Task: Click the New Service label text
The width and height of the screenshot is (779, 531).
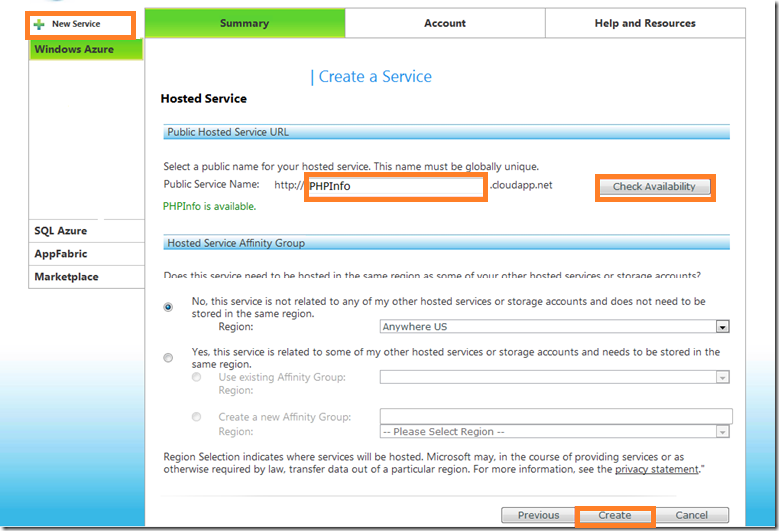Action: pos(76,24)
